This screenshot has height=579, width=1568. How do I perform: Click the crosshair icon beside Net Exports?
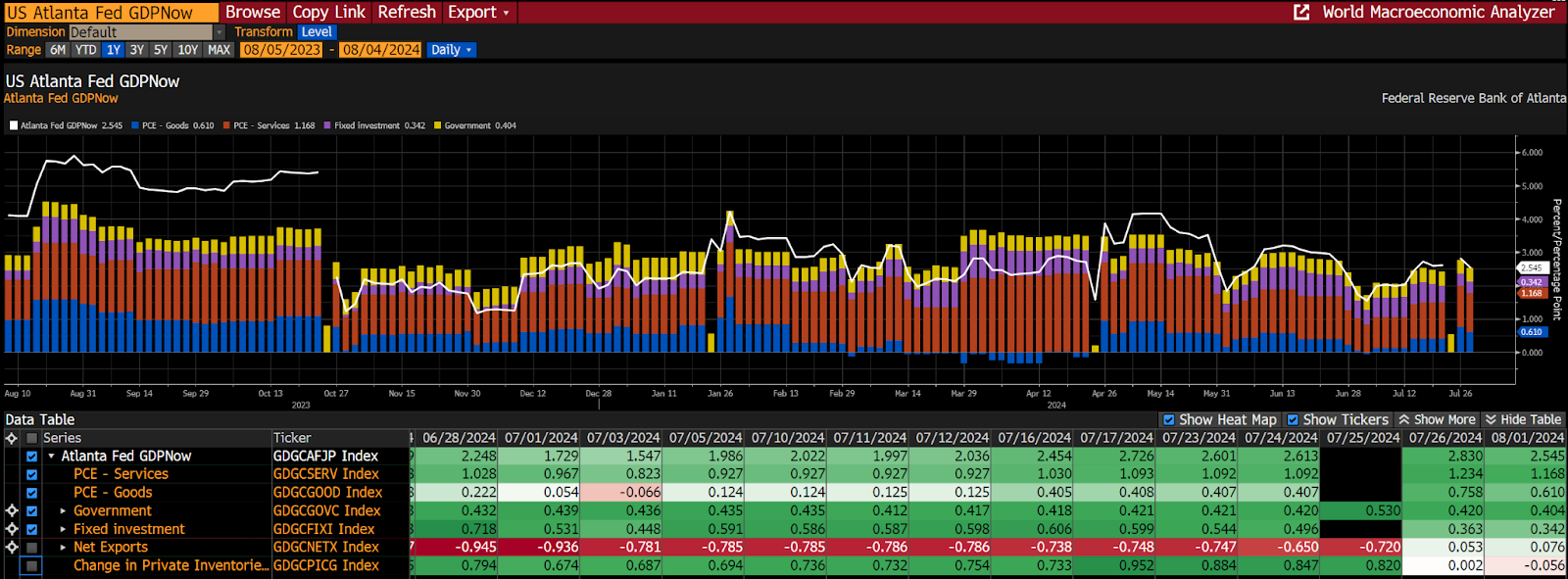[12, 547]
